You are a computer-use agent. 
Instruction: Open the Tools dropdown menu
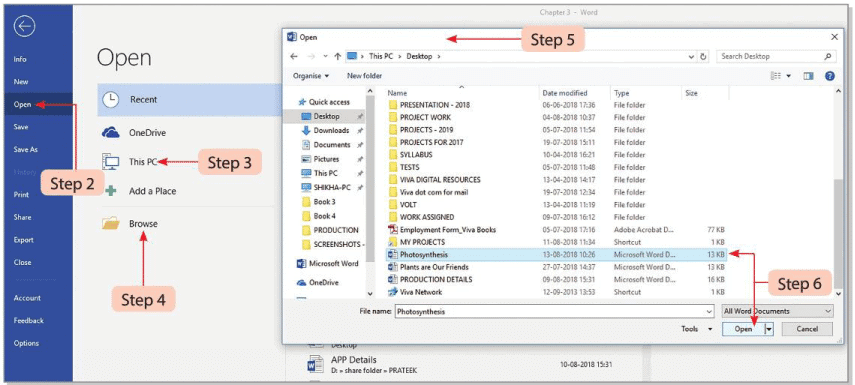[x=697, y=329]
